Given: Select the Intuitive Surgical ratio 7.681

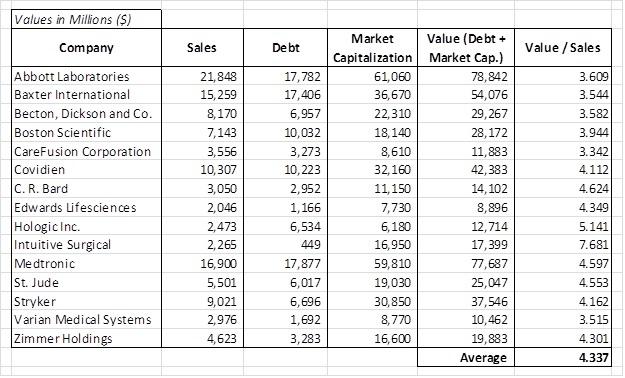Looking at the screenshot, I should [562, 244].
